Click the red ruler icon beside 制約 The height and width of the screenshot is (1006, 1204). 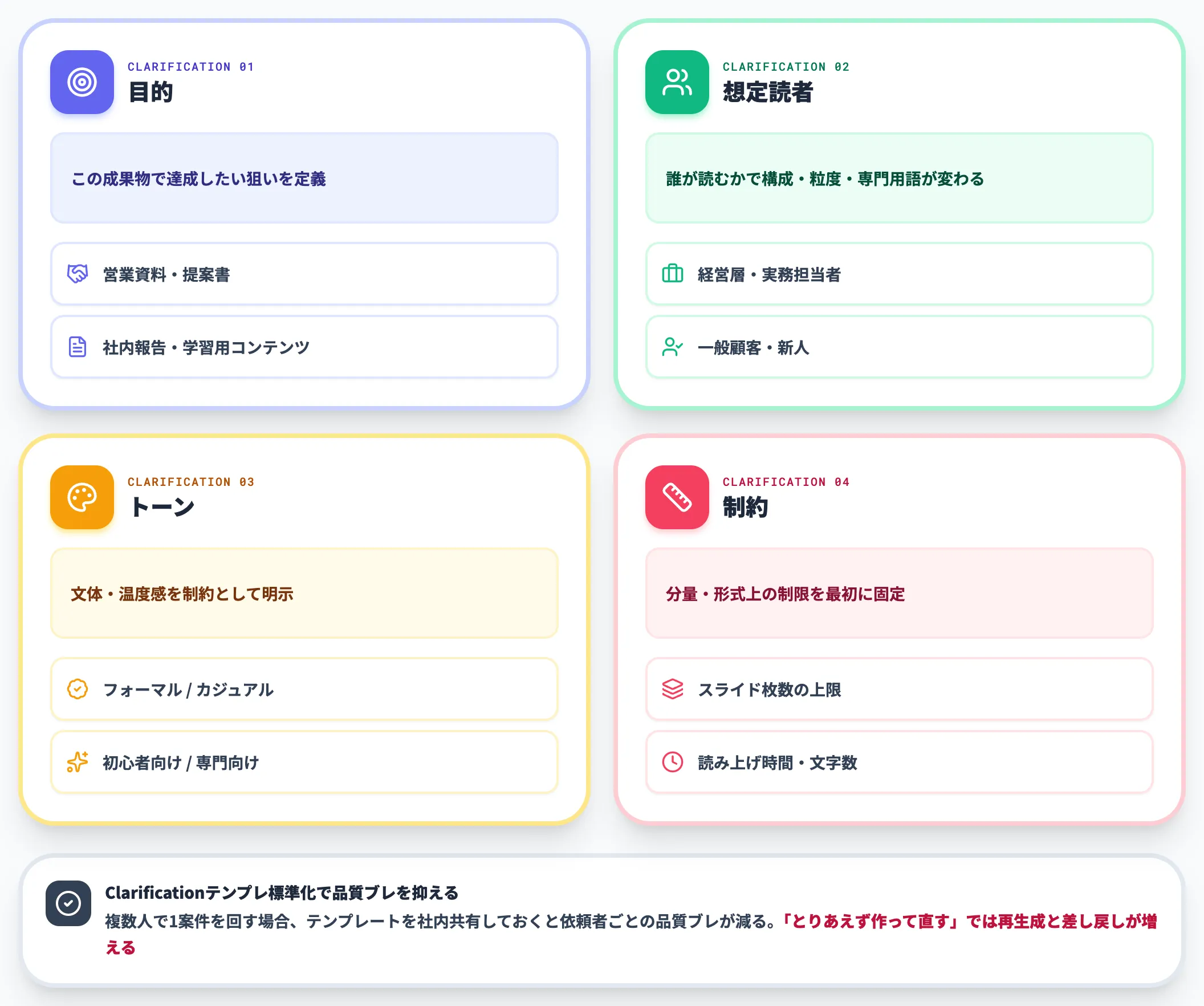pos(677,497)
